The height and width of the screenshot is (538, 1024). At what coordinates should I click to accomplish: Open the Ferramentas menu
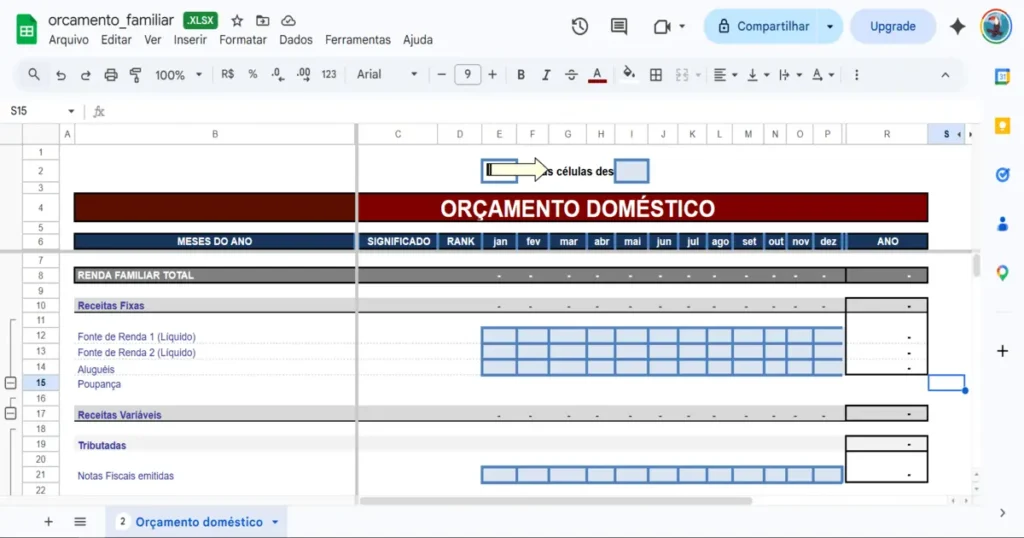pyautogui.click(x=358, y=40)
